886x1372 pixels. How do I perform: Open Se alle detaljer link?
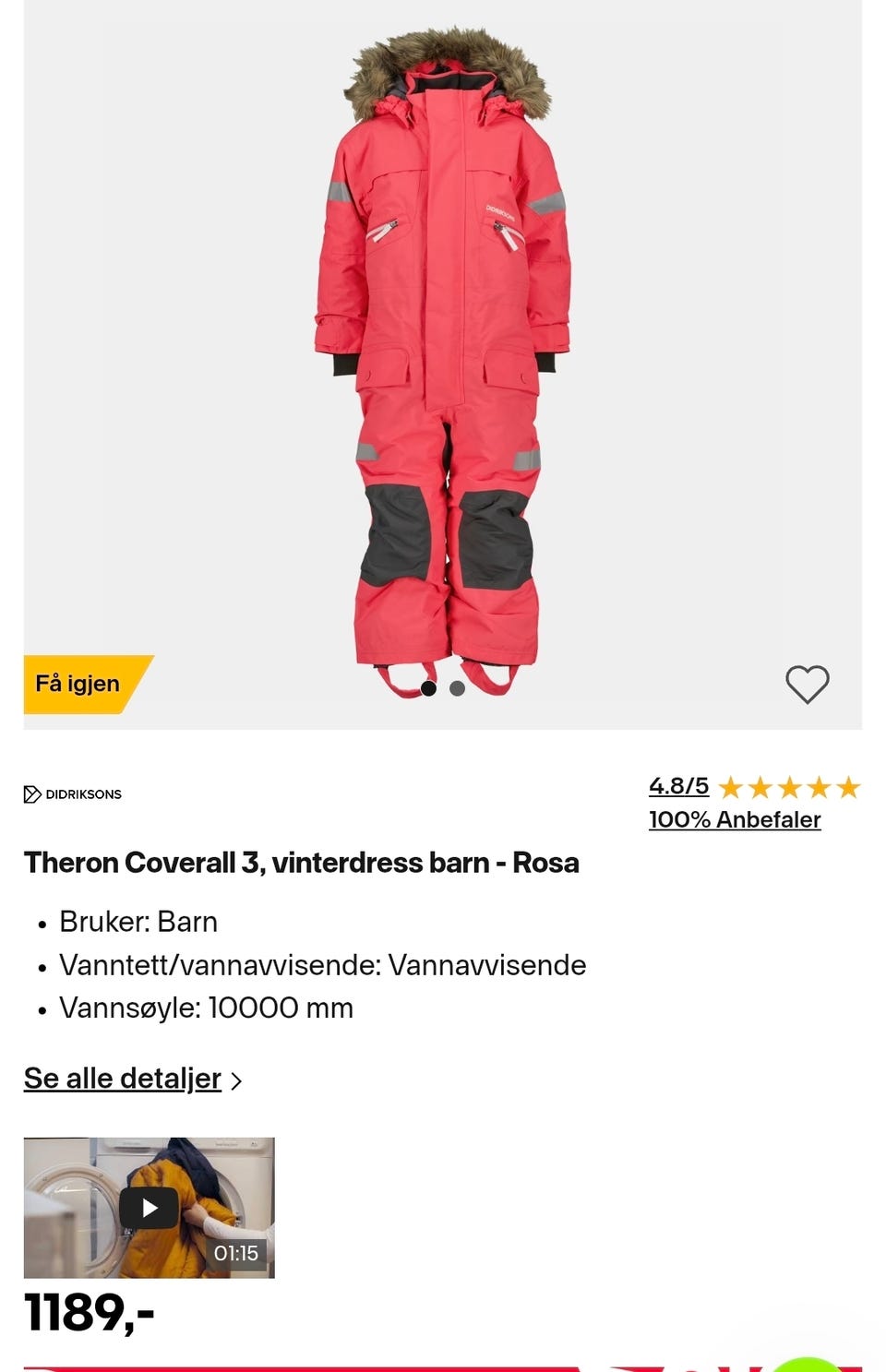tap(123, 1079)
